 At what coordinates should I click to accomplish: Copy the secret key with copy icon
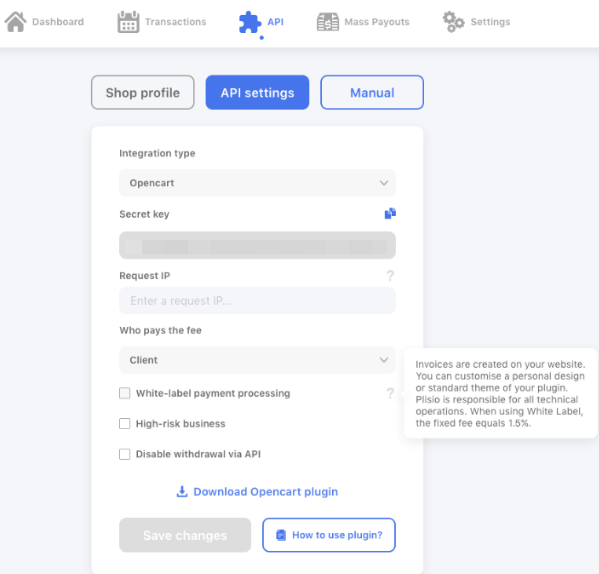[x=390, y=213]
